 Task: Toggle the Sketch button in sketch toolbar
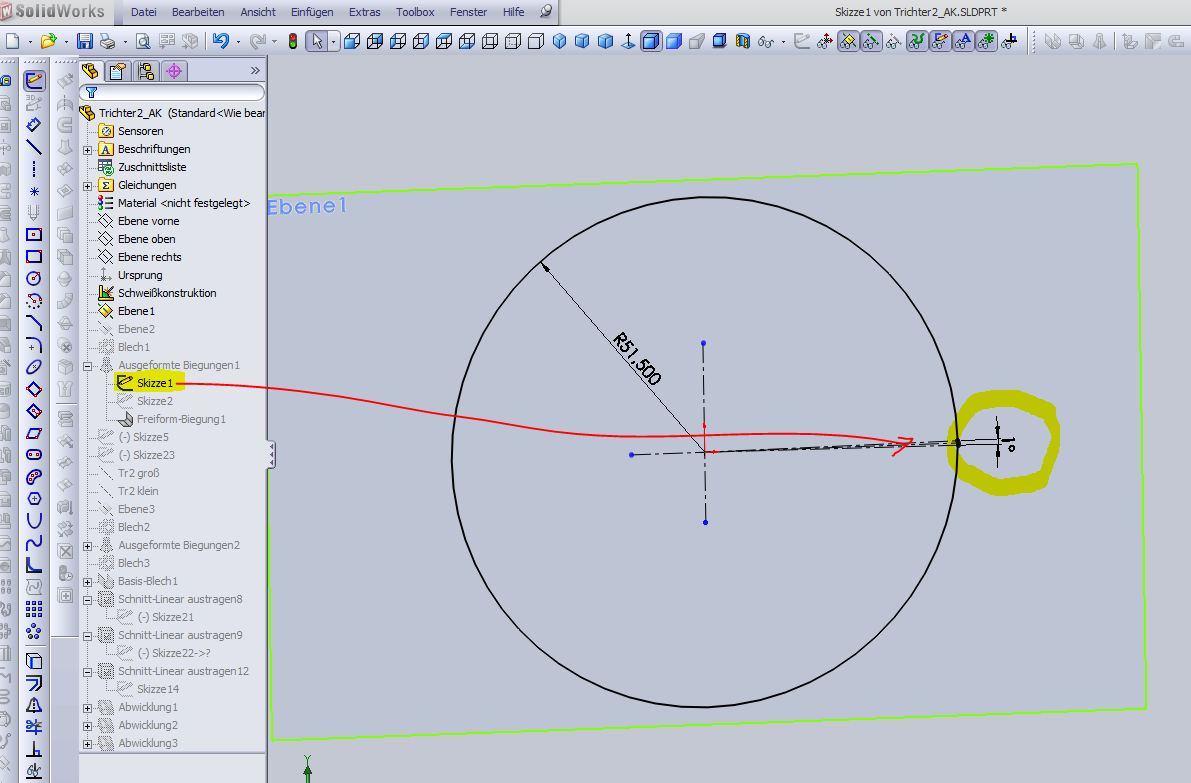point(34,81)
